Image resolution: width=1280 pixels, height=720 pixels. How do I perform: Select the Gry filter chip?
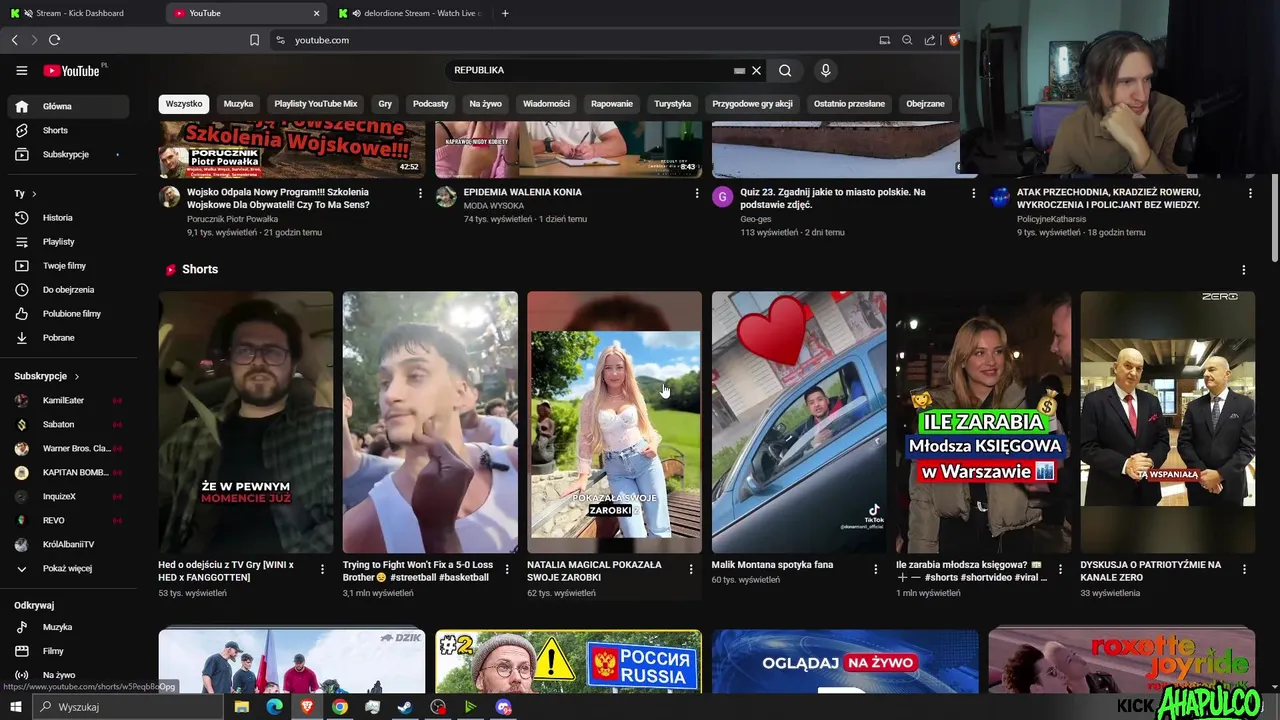385,104
